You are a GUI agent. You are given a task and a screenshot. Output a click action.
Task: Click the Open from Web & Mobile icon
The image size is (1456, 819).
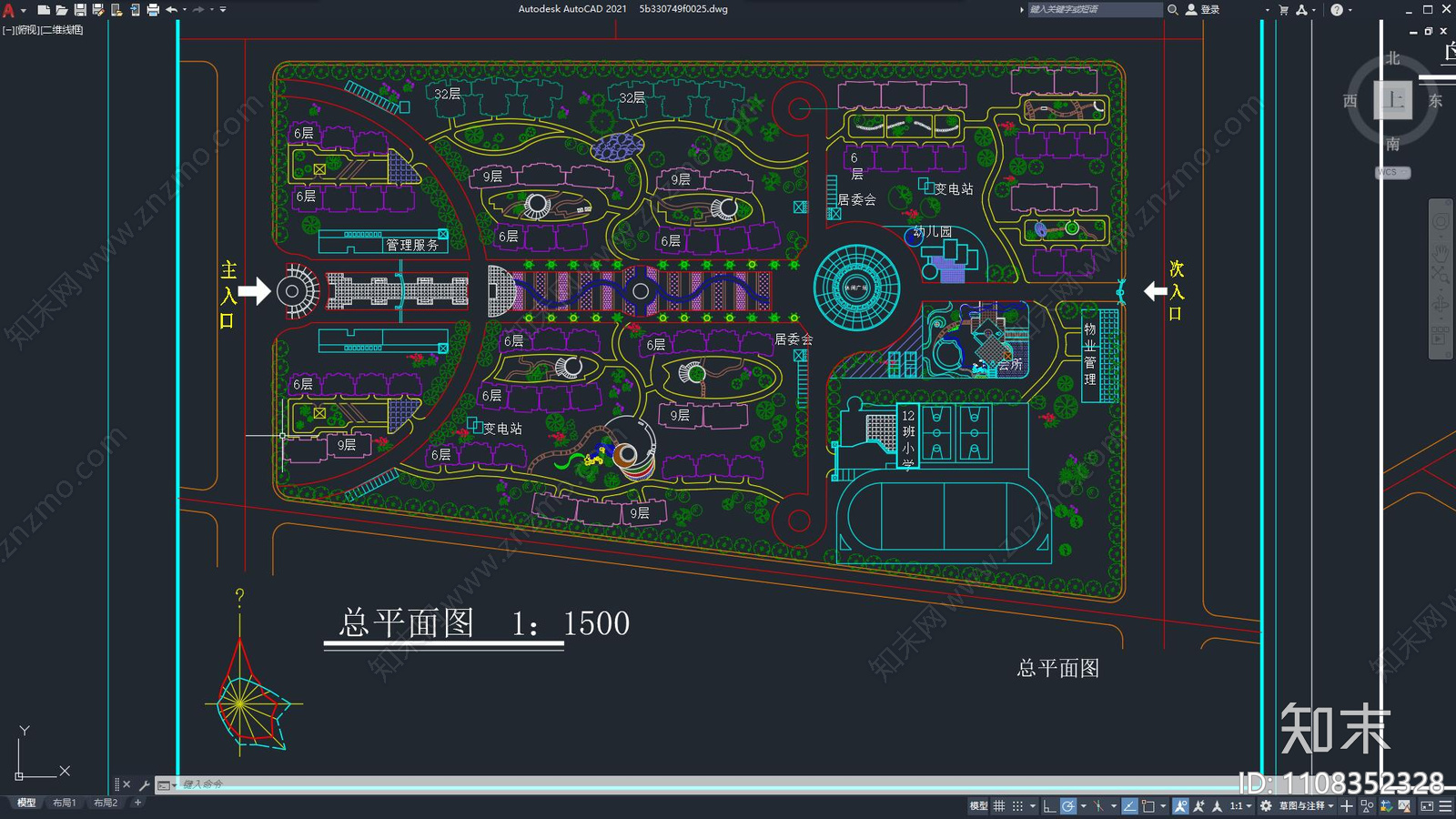(116, 10)
